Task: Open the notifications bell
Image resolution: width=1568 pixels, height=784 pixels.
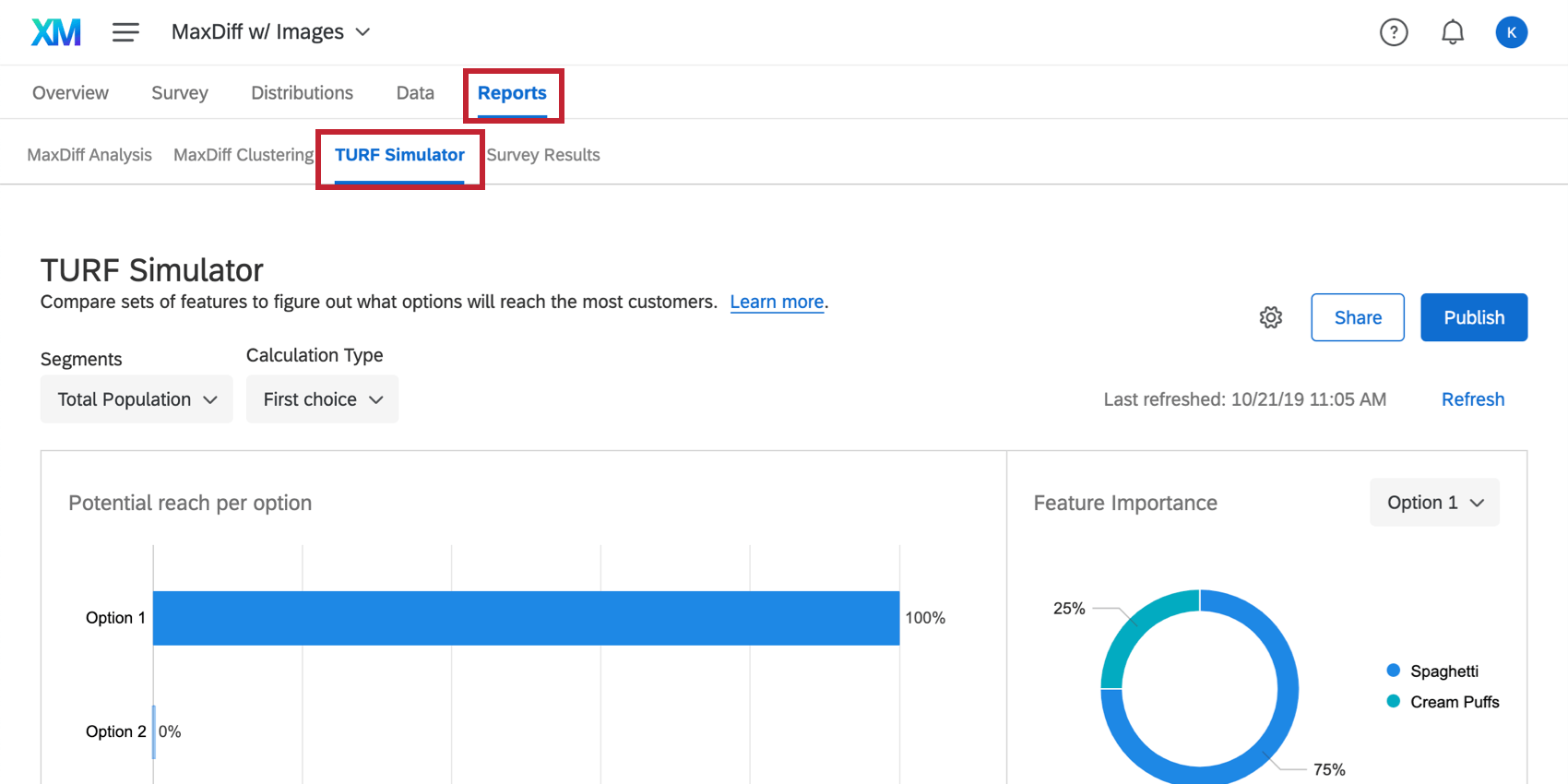Action: point(1452,32)
